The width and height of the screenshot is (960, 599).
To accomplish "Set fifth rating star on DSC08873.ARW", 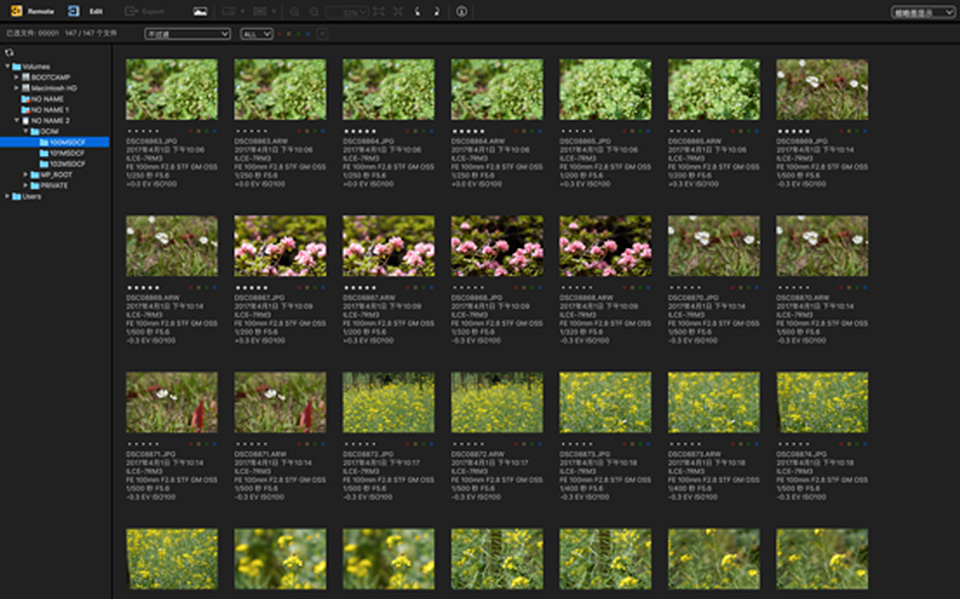I will pos(699,444).
